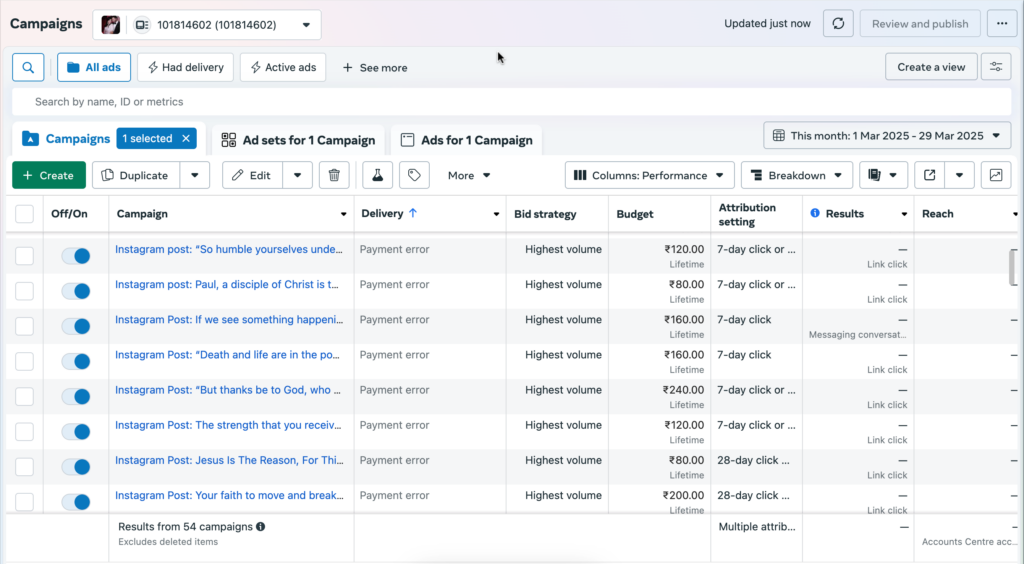
Task: Click the search magnifier icon button
Action: pyautogui.click(x=28, y=67)
